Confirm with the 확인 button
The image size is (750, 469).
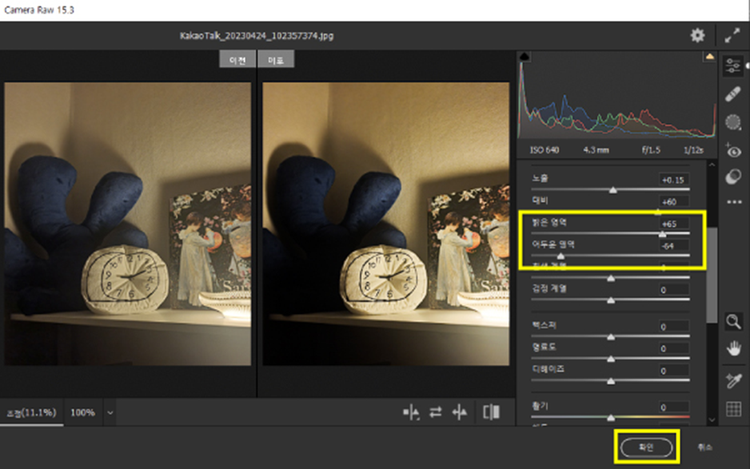pos(646,447)
